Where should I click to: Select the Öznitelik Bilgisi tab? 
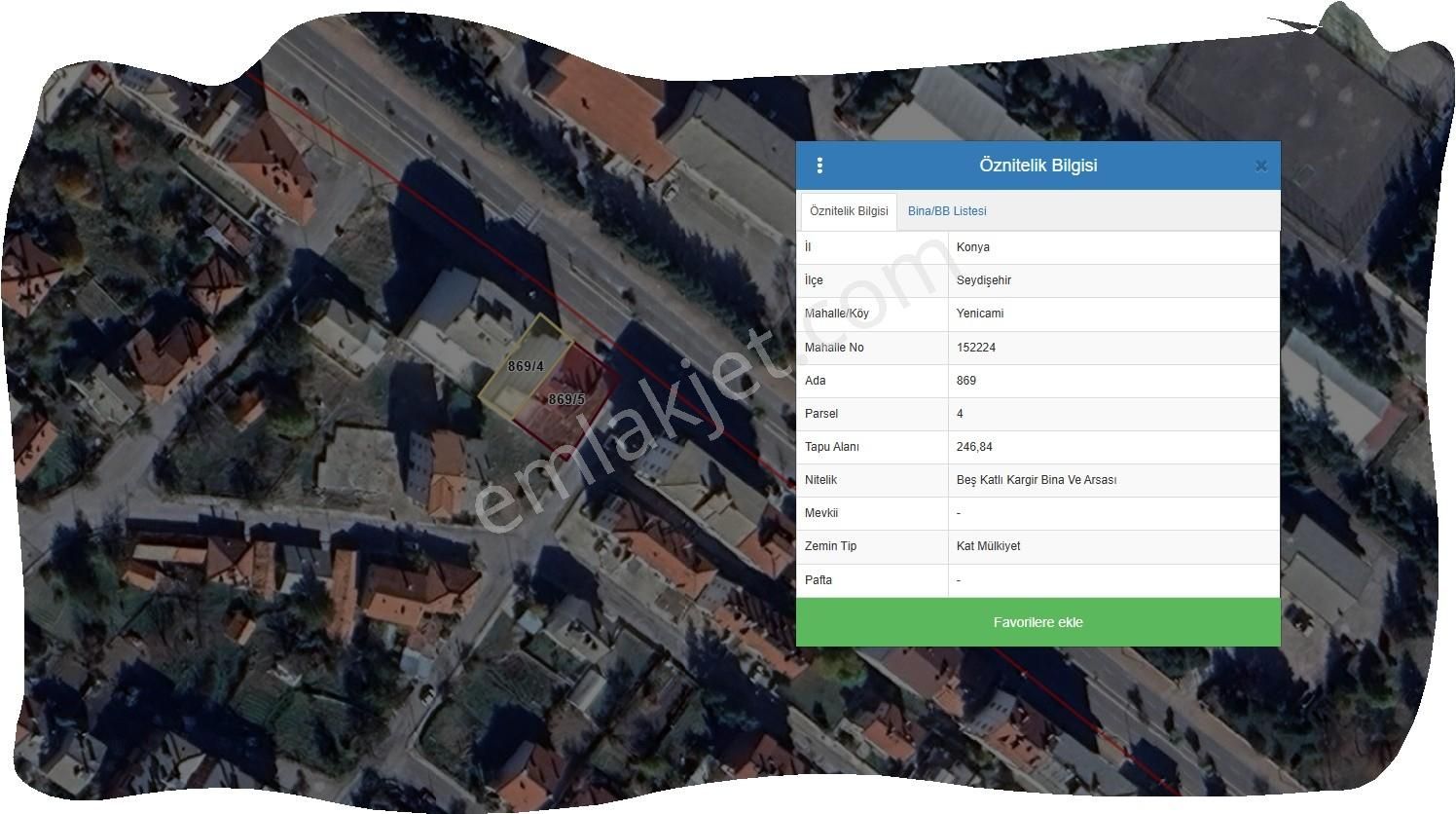click(x=849, y=211)
